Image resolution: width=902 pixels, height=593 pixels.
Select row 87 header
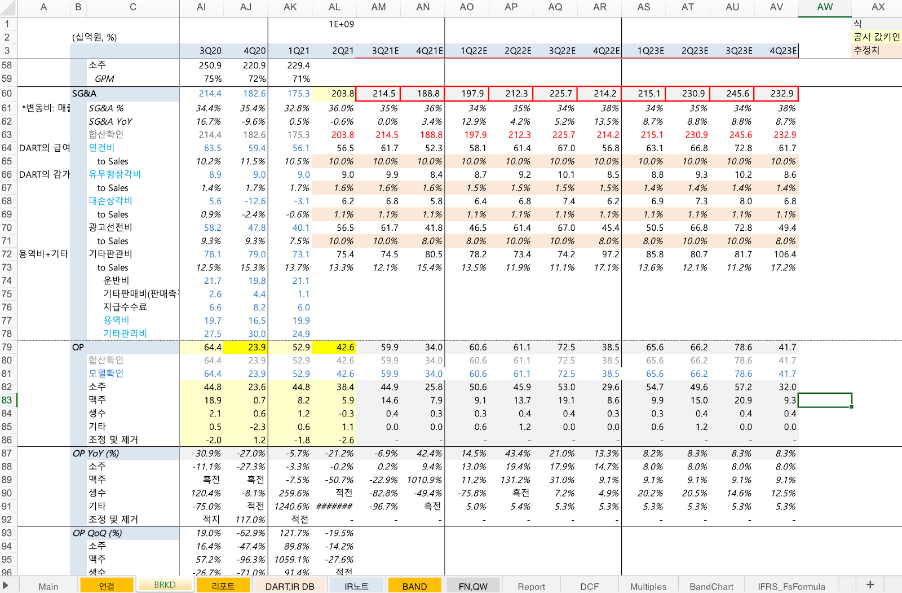(8, 453)
